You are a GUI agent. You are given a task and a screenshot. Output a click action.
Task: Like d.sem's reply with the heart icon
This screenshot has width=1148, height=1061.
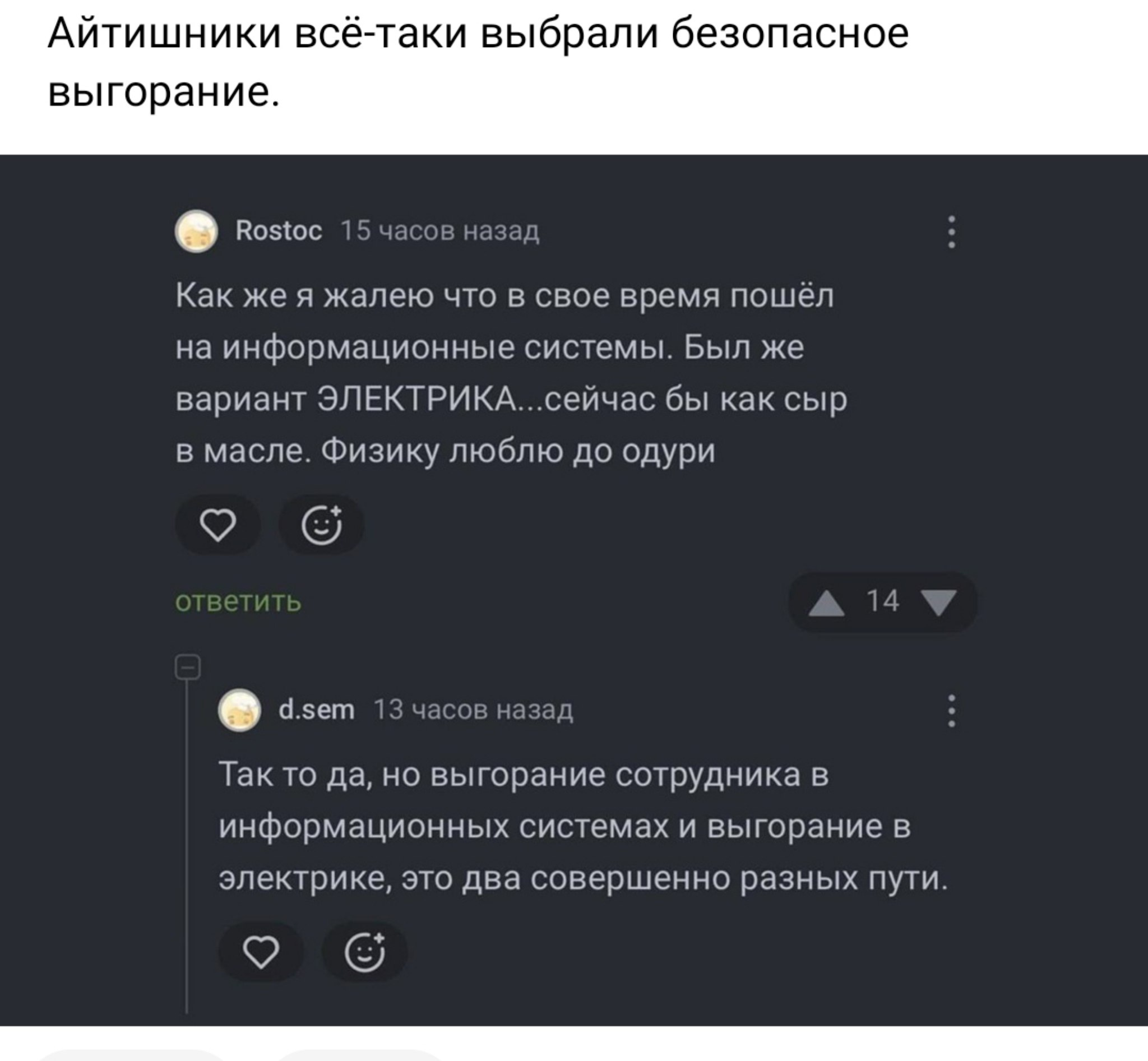[261, 952]
